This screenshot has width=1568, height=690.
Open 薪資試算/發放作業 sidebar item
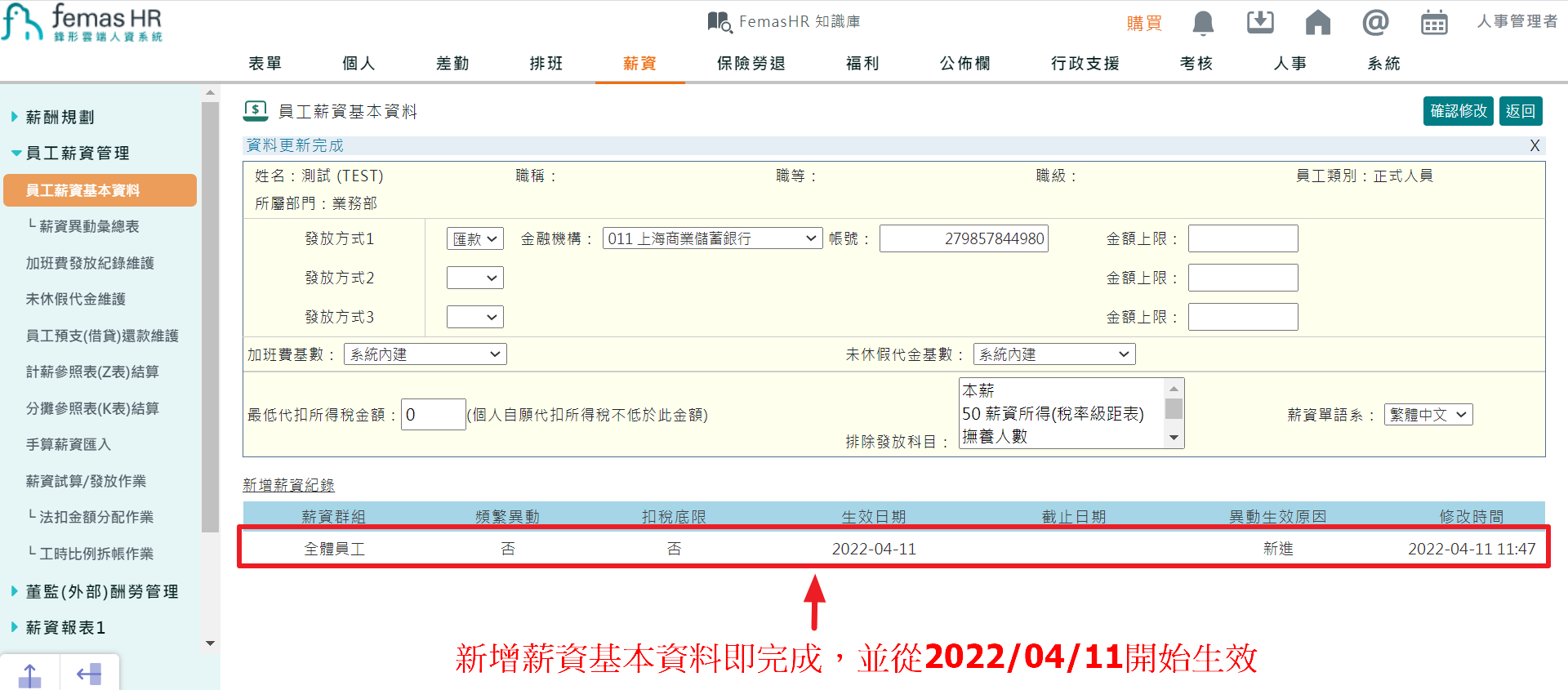pos(86,481)
